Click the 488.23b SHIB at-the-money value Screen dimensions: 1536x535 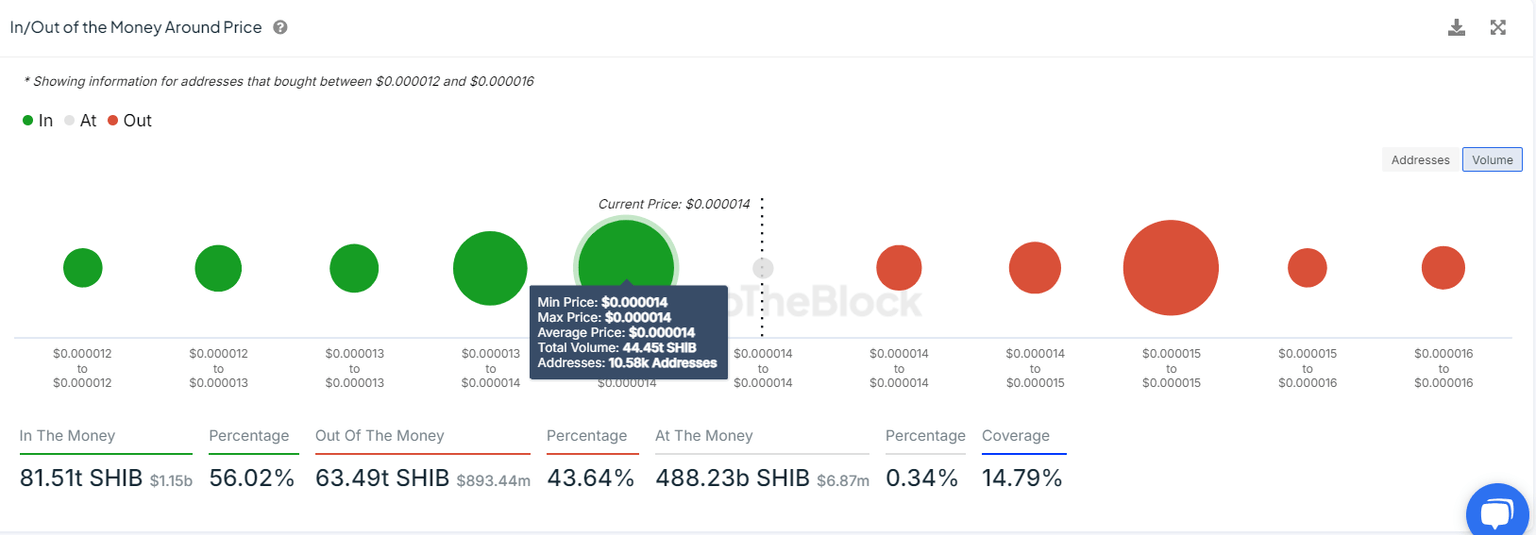(732, 479)
